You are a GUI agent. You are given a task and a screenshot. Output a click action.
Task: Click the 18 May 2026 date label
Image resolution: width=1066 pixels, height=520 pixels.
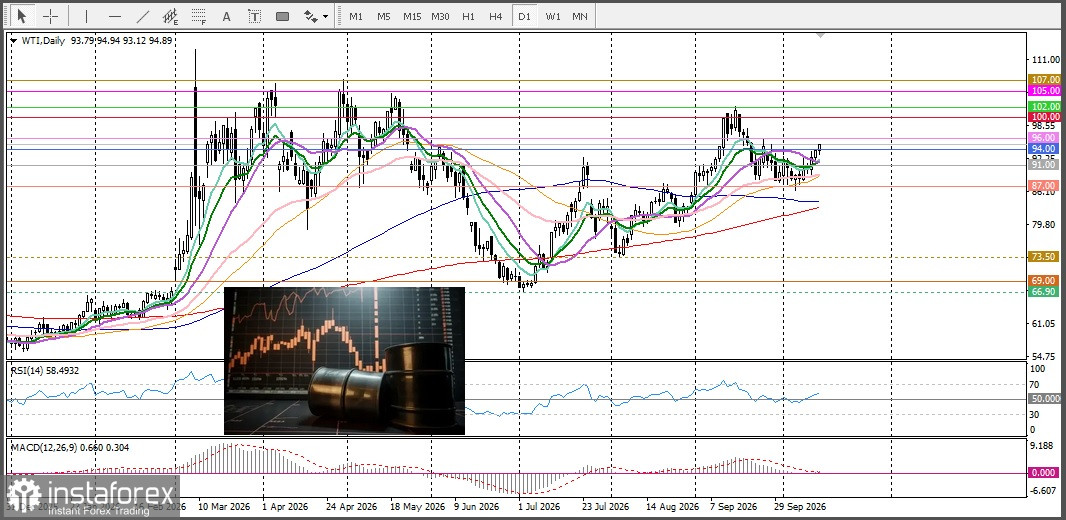417,507
